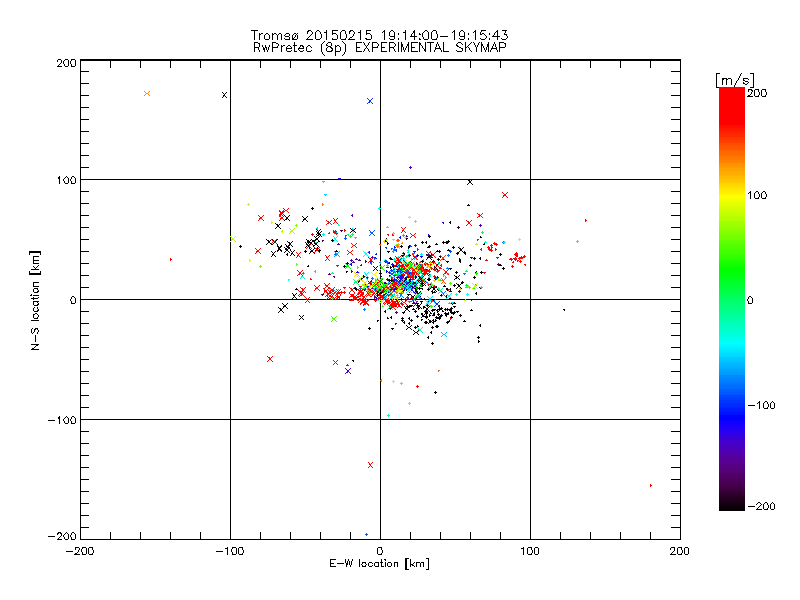Viewport: 800px width, 600px height.
Task: Click the y-axis tick label '200'
Action: [66, 63]
